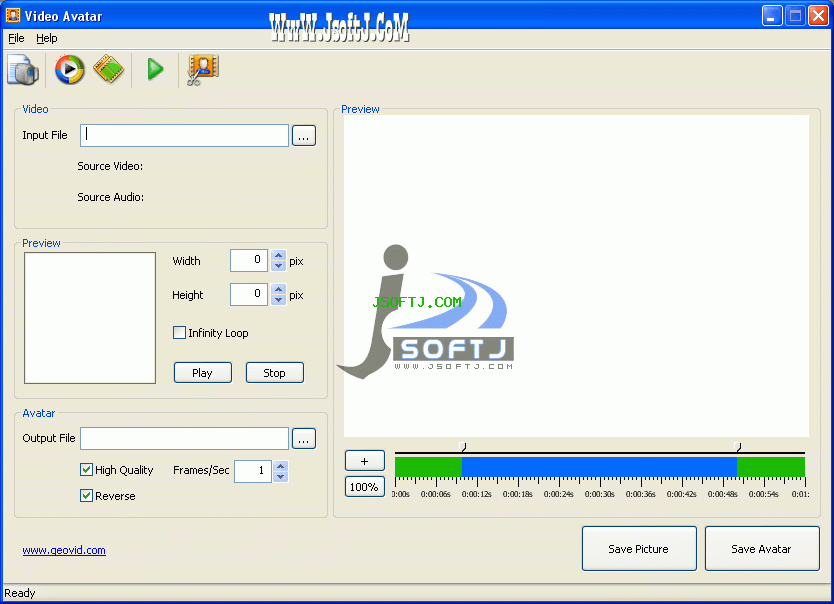The height and width of the screenshot is (604, 834).
Task: Click the blue selected range on timeline
Action: click(599, 467)
